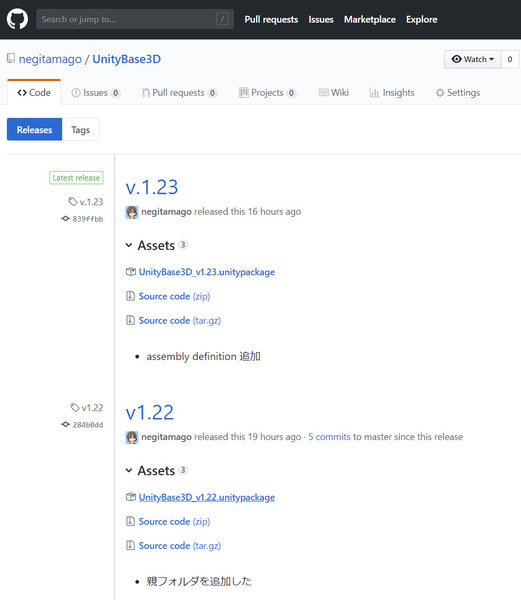Screen dimensions: 521x600
Task: Click repository book icon beside negitamago
Action: click(x=11, y=59)
